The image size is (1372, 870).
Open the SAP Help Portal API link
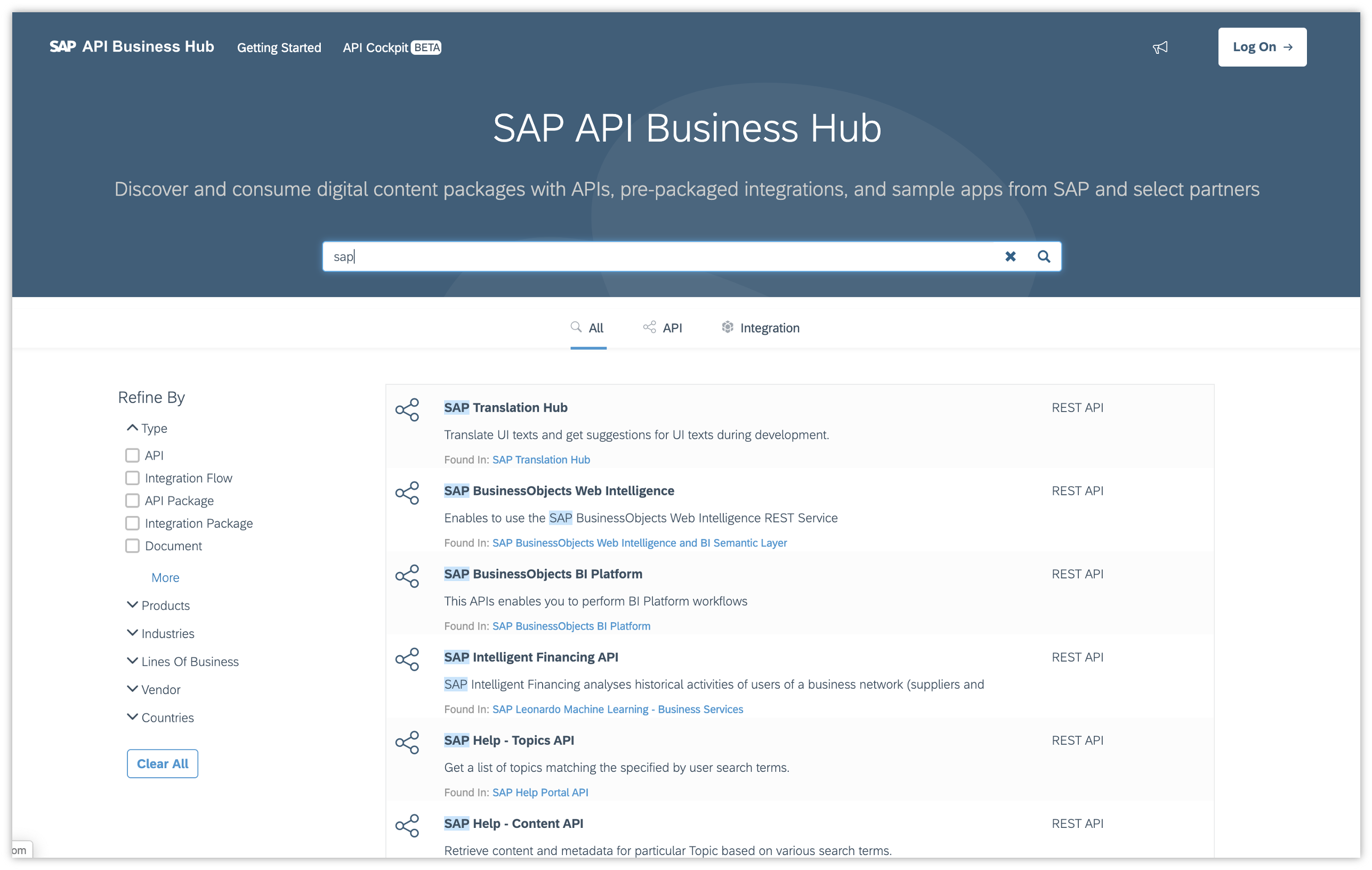coord(539,792)
